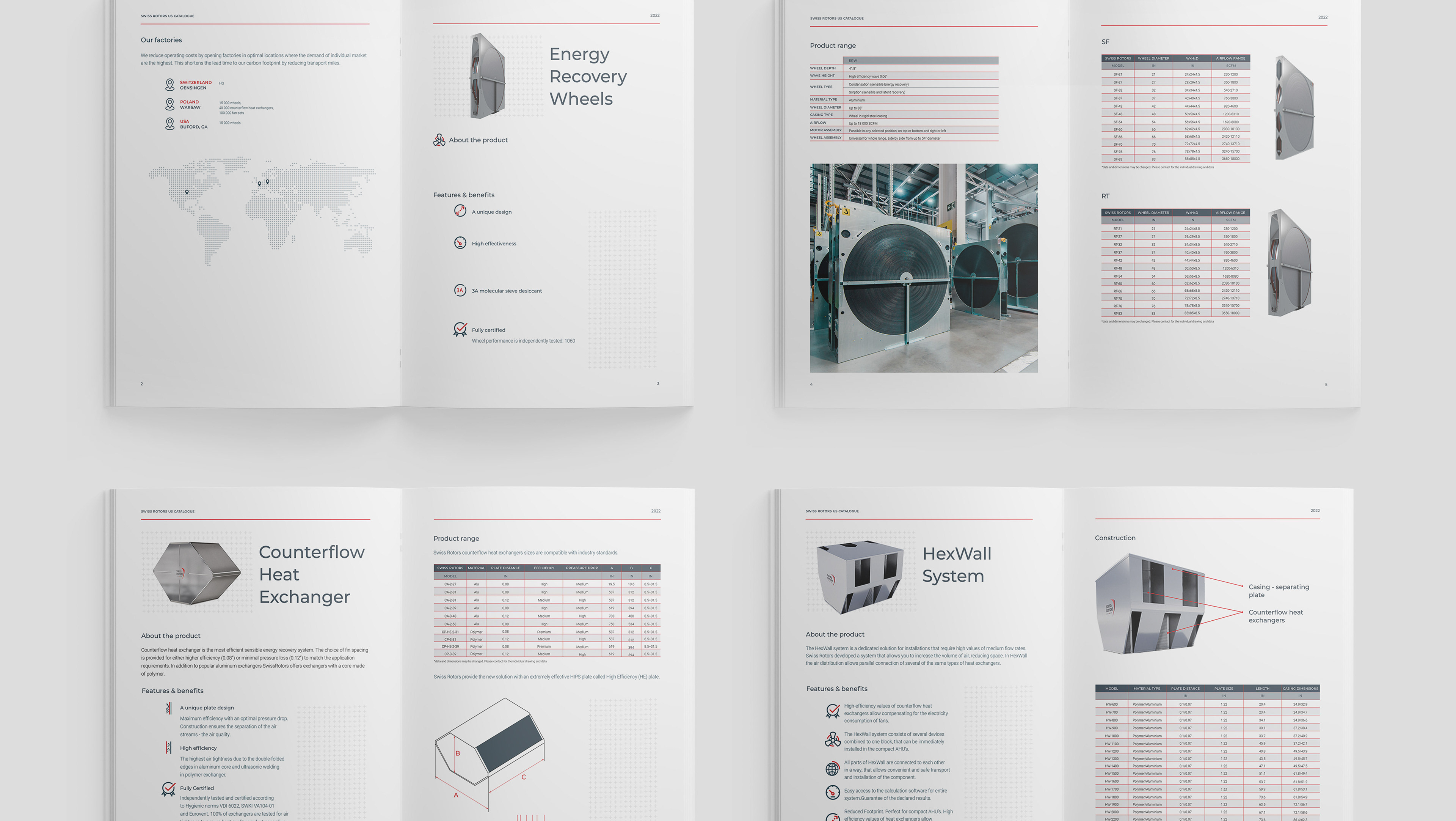Image resolution: width=1456 pixels, height=821 pixels.
Task: Click the 'RT' table section heading
Action: click(1105, 196)
